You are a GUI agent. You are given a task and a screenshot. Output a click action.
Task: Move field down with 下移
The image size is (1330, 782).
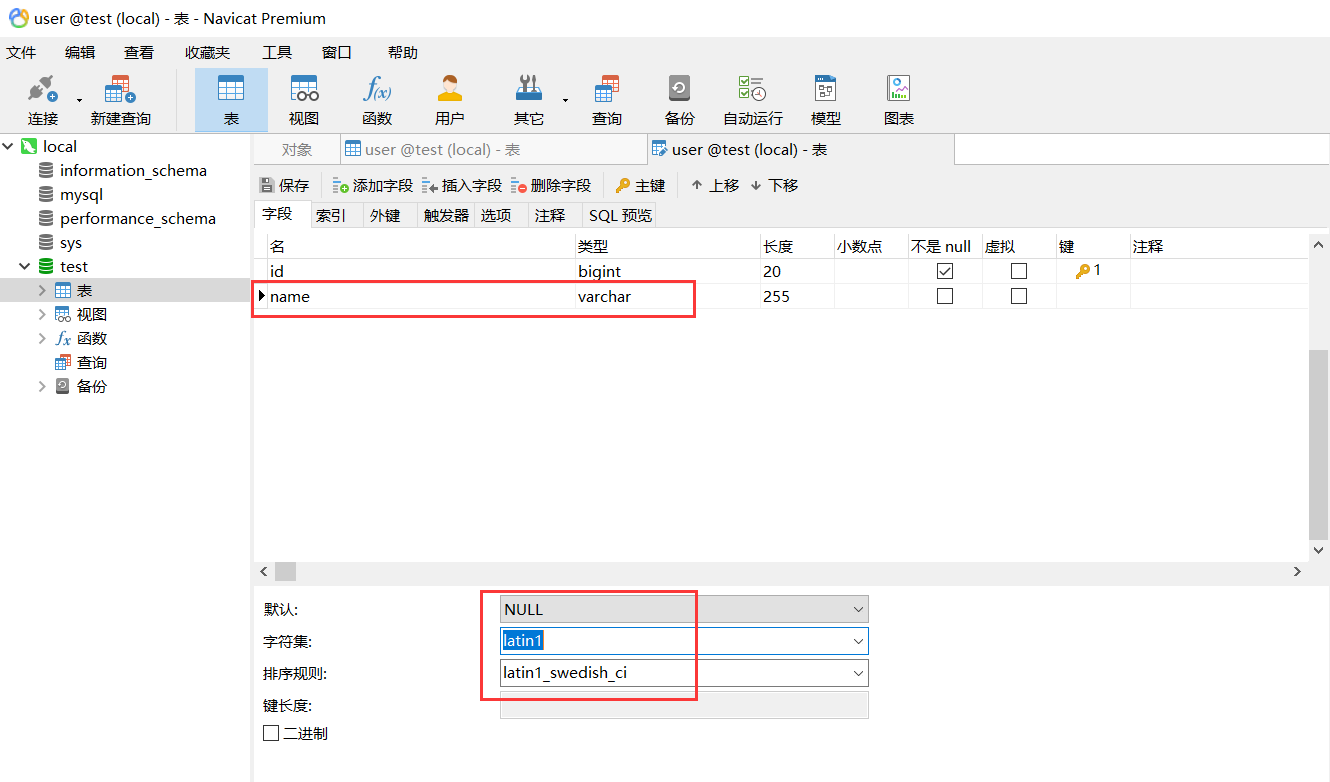[774, 185]
